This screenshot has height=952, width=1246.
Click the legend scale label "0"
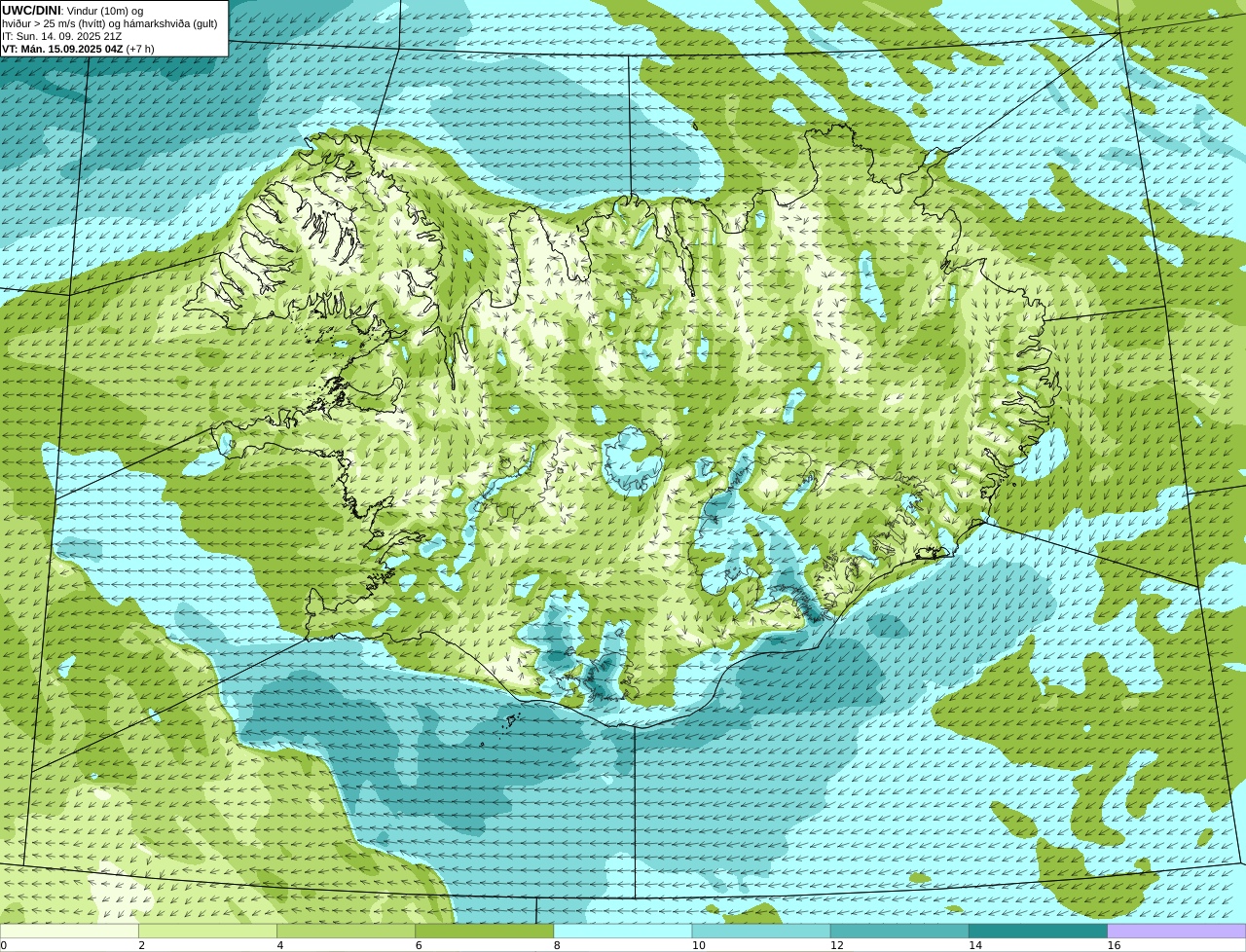(x=3, y=945)
